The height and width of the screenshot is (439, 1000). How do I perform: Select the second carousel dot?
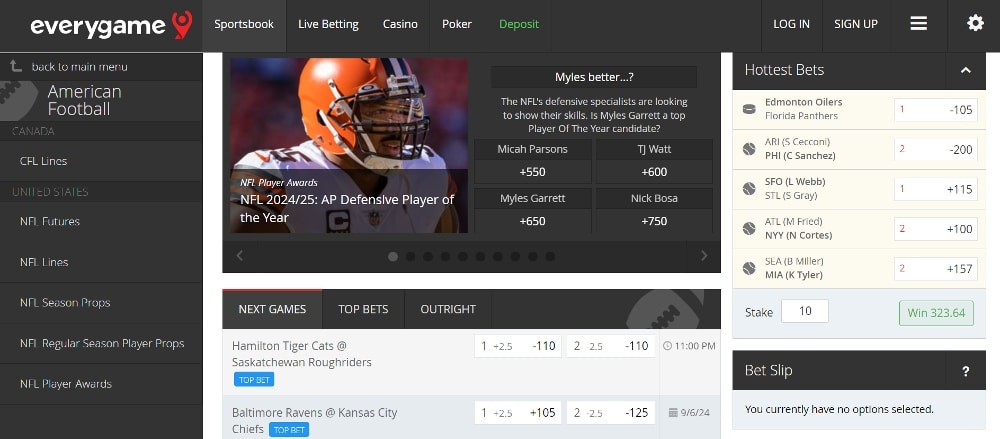coord(411,257)
